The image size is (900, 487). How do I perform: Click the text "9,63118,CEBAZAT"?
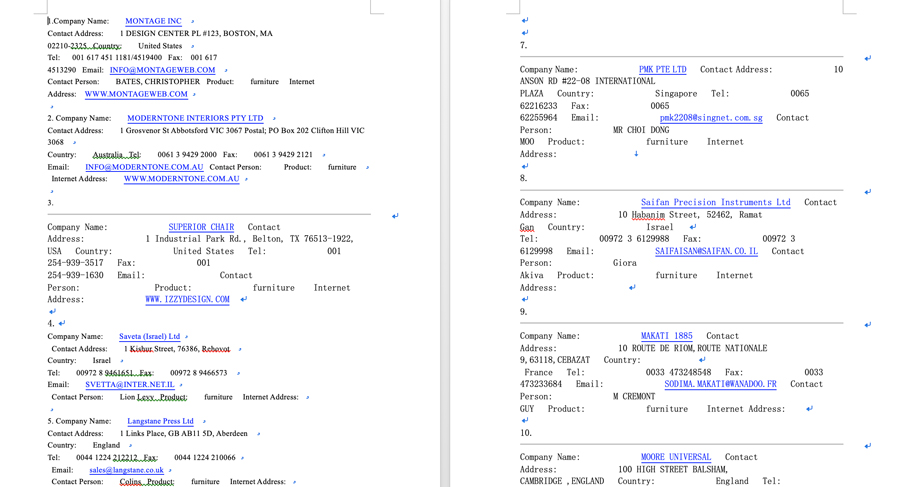[x=555, y=360]
